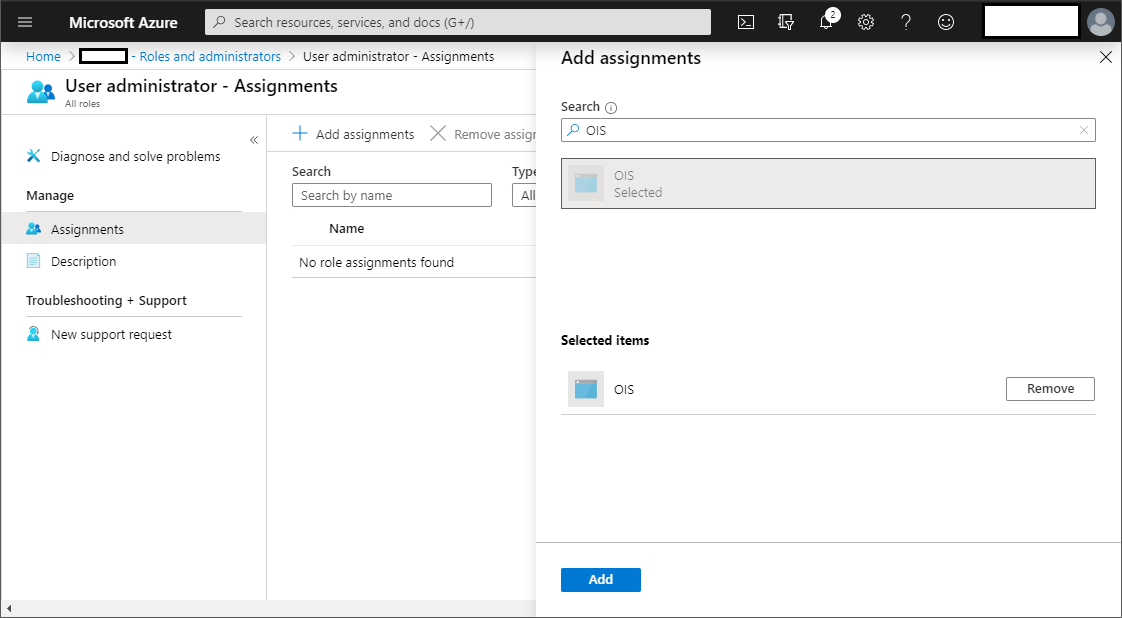Viewport: 1122px width, 618px height.
Task: Click the Assignments people icon
Action: click(x=34, y=229)
